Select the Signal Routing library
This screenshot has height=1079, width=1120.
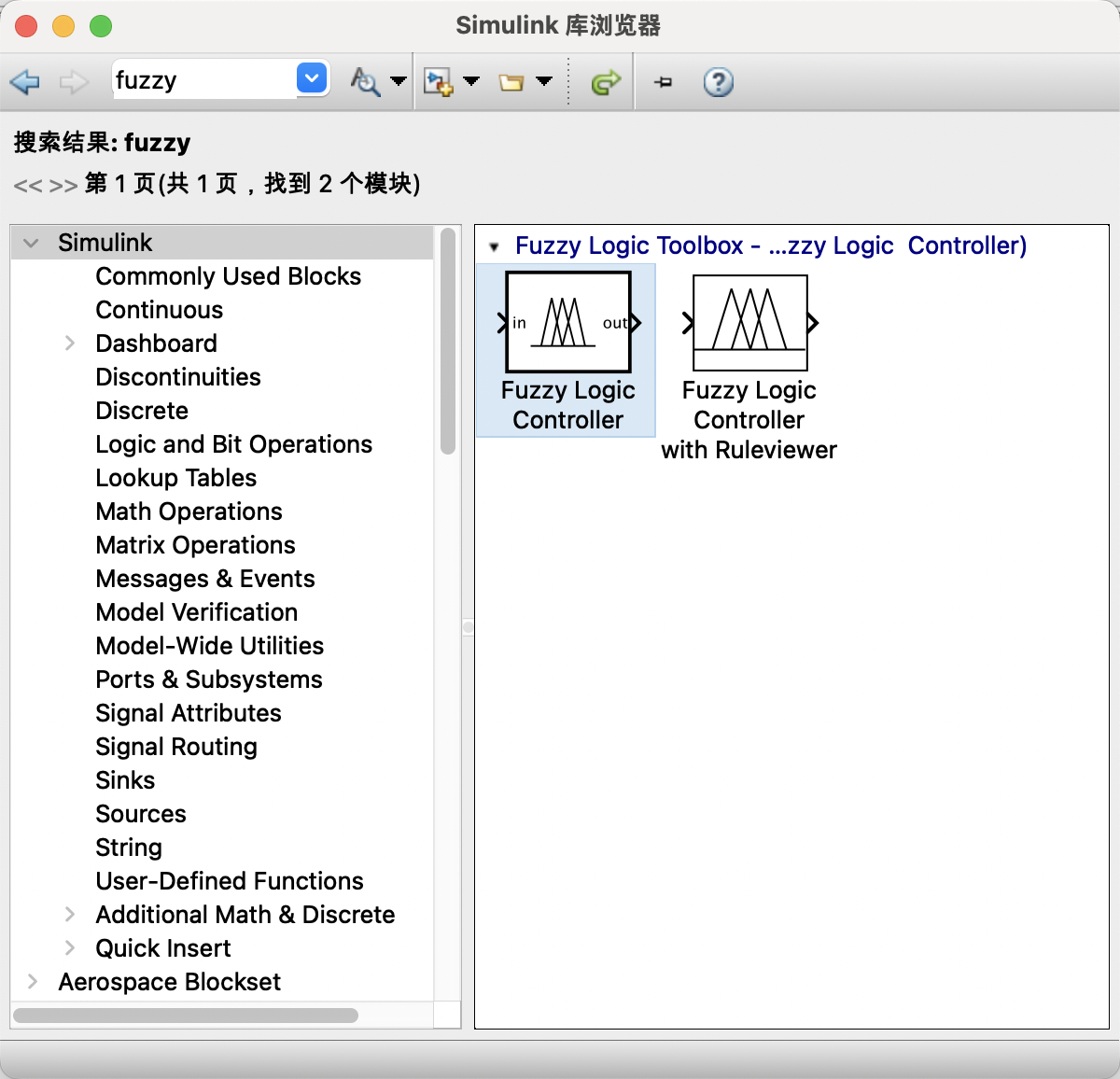point(176,747)
